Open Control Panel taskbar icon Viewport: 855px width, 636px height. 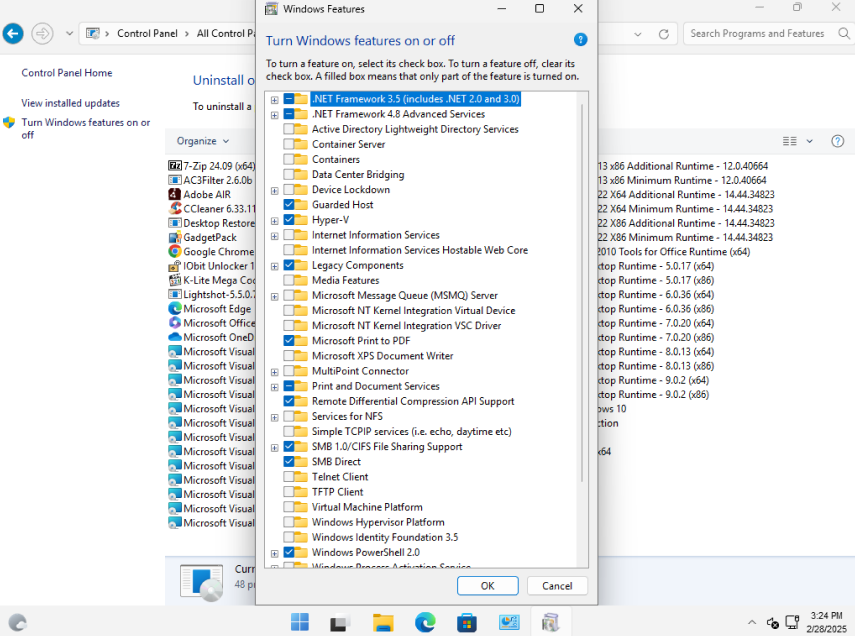[509, 622]
